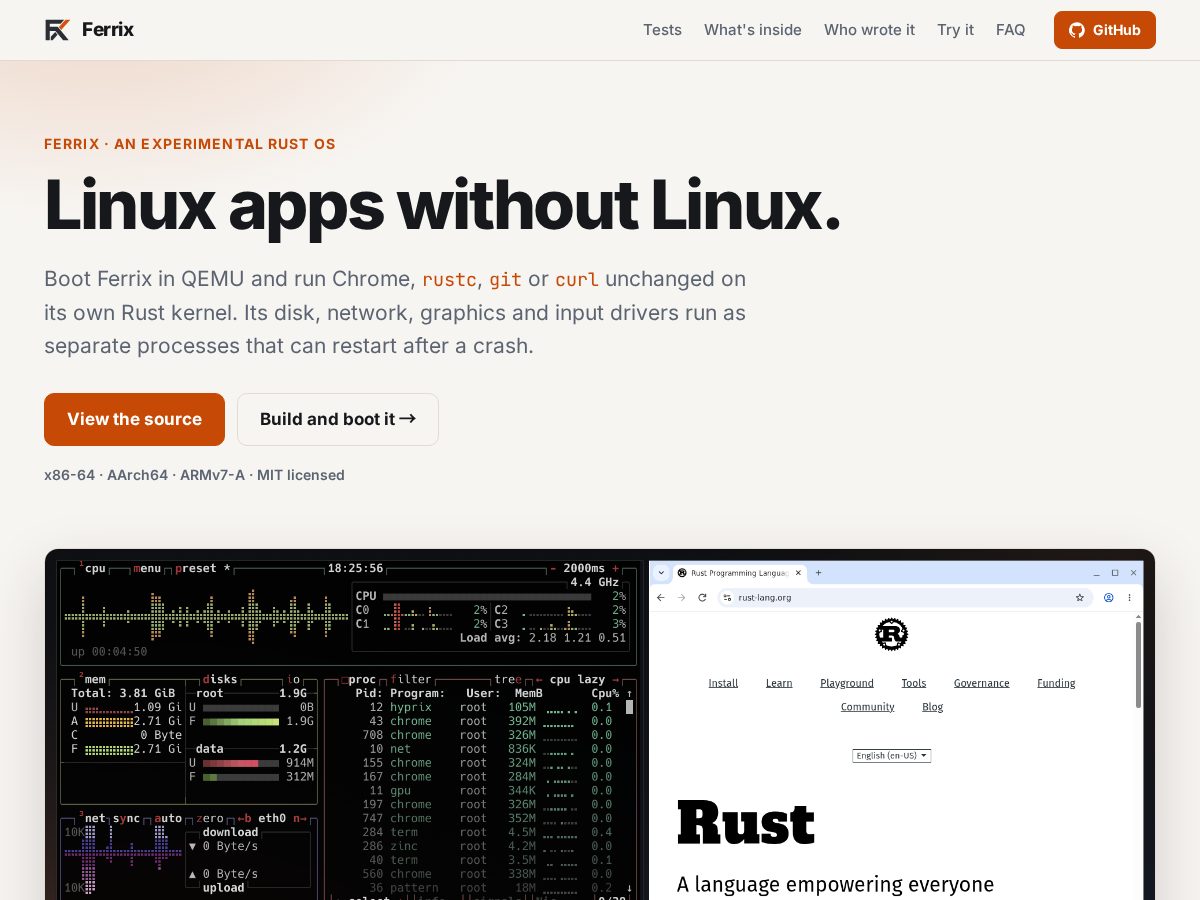Image resolution: width=1200 pixels, height=900 pixels.
Task: Open the English (en-US) language dropdown
Action: coord(891,755)
